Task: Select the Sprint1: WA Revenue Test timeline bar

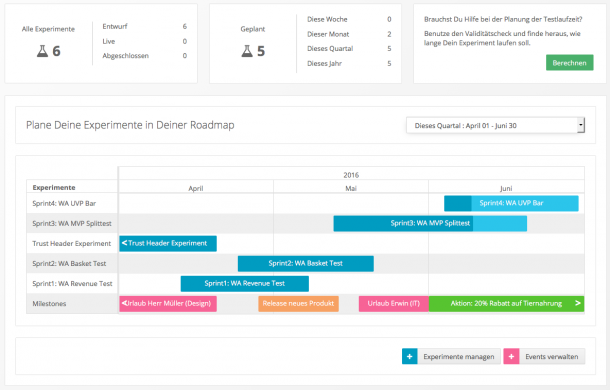Action: [245, 284]
